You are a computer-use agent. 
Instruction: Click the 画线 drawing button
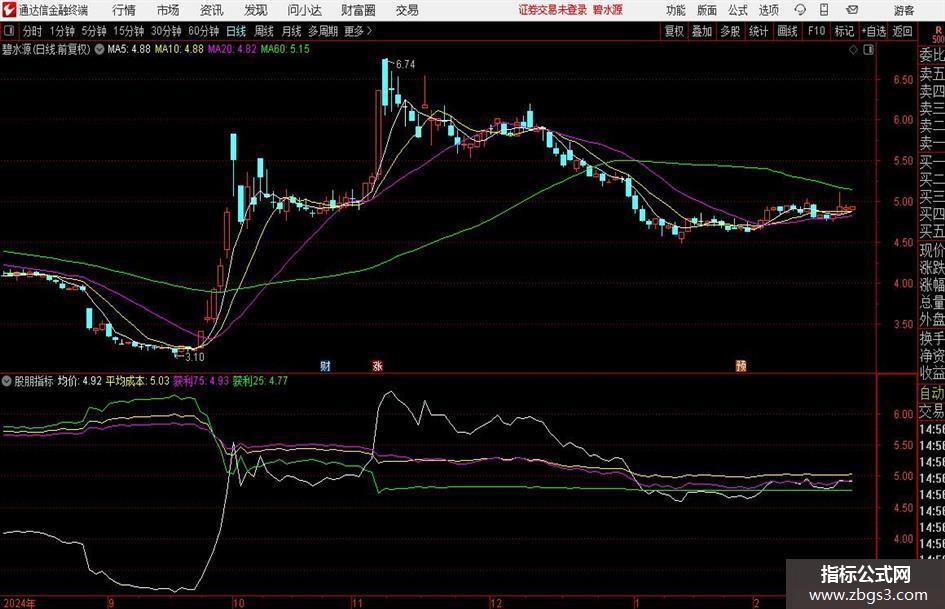coord(787,31)
